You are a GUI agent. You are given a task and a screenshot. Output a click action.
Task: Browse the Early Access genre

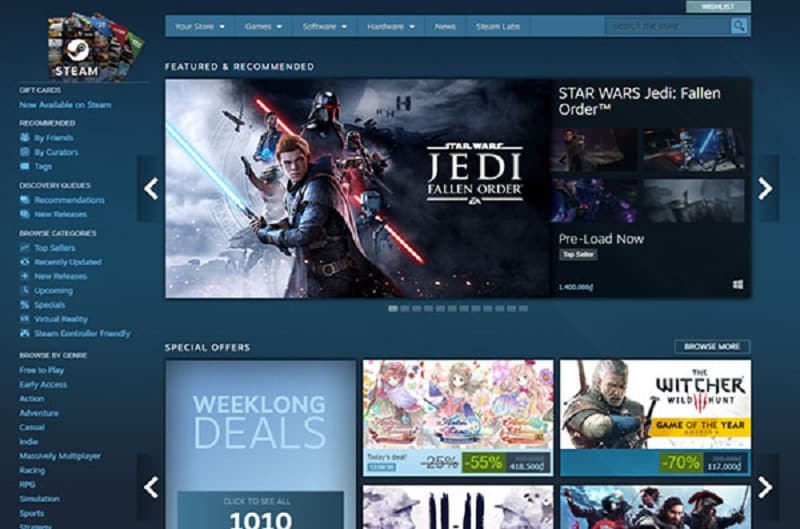[43, 384]
